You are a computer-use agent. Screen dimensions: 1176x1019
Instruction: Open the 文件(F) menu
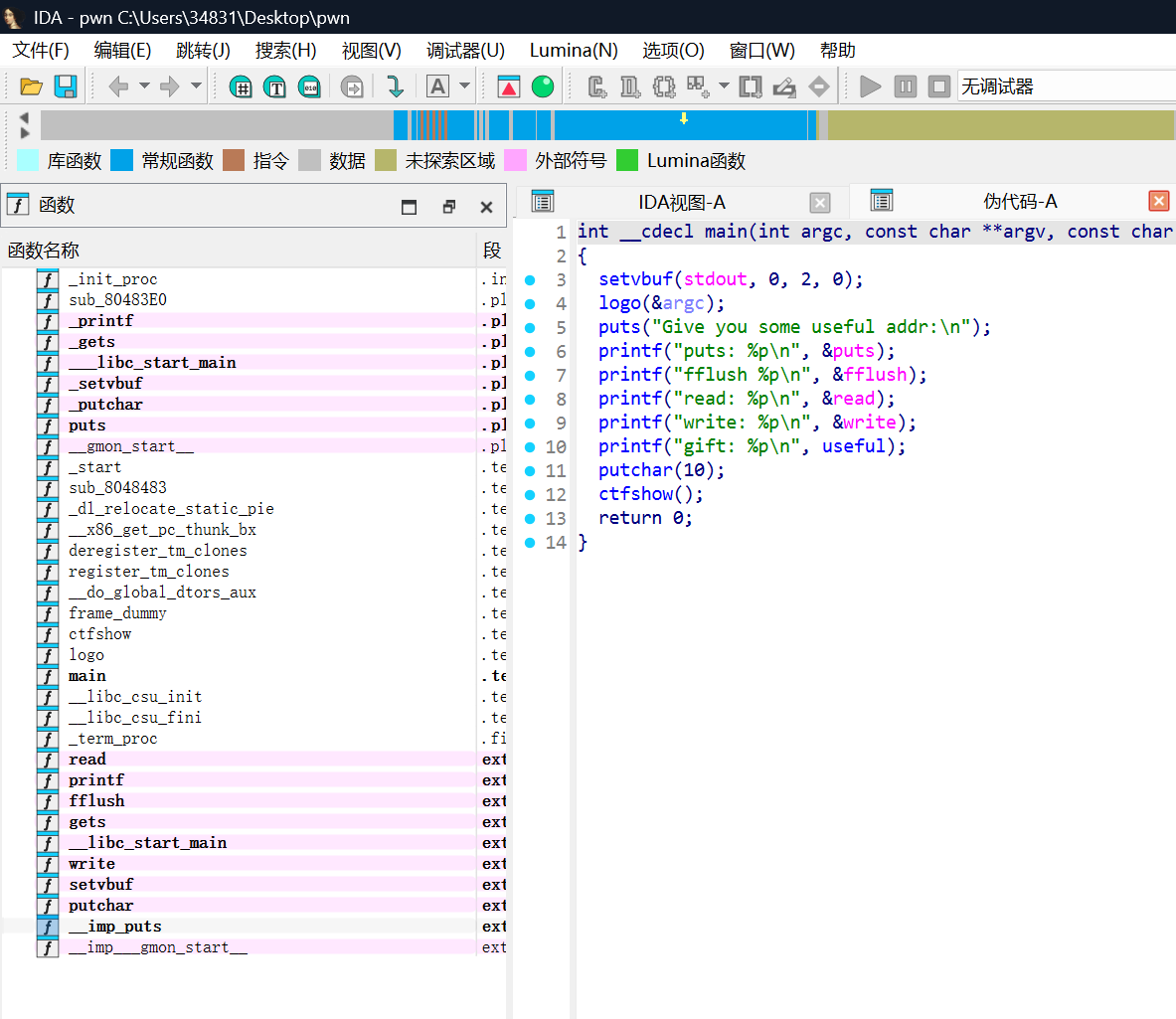[x=41, y=51]
